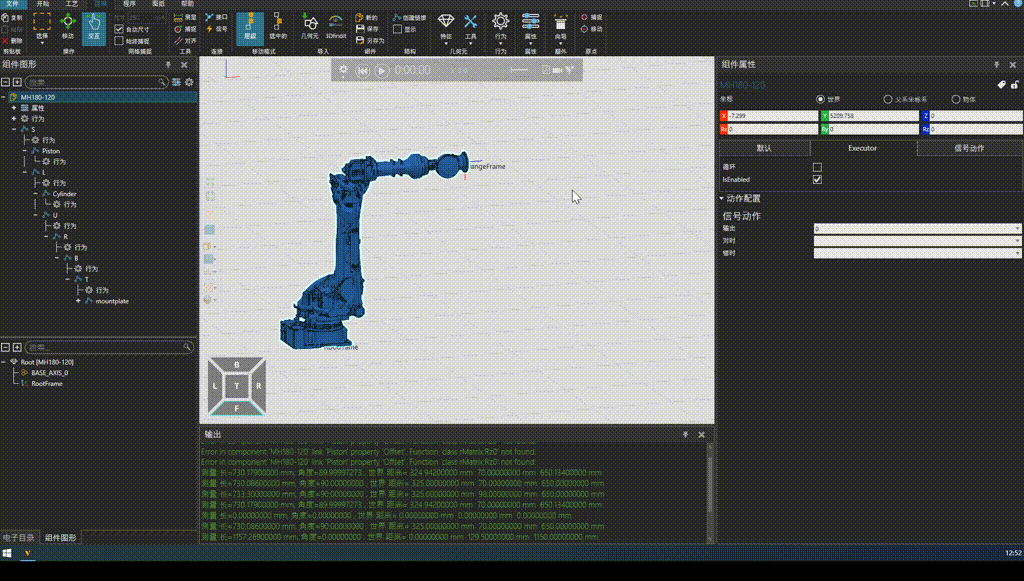
Task: Open settings gear in component graph panel
Action: coord(189,82)
